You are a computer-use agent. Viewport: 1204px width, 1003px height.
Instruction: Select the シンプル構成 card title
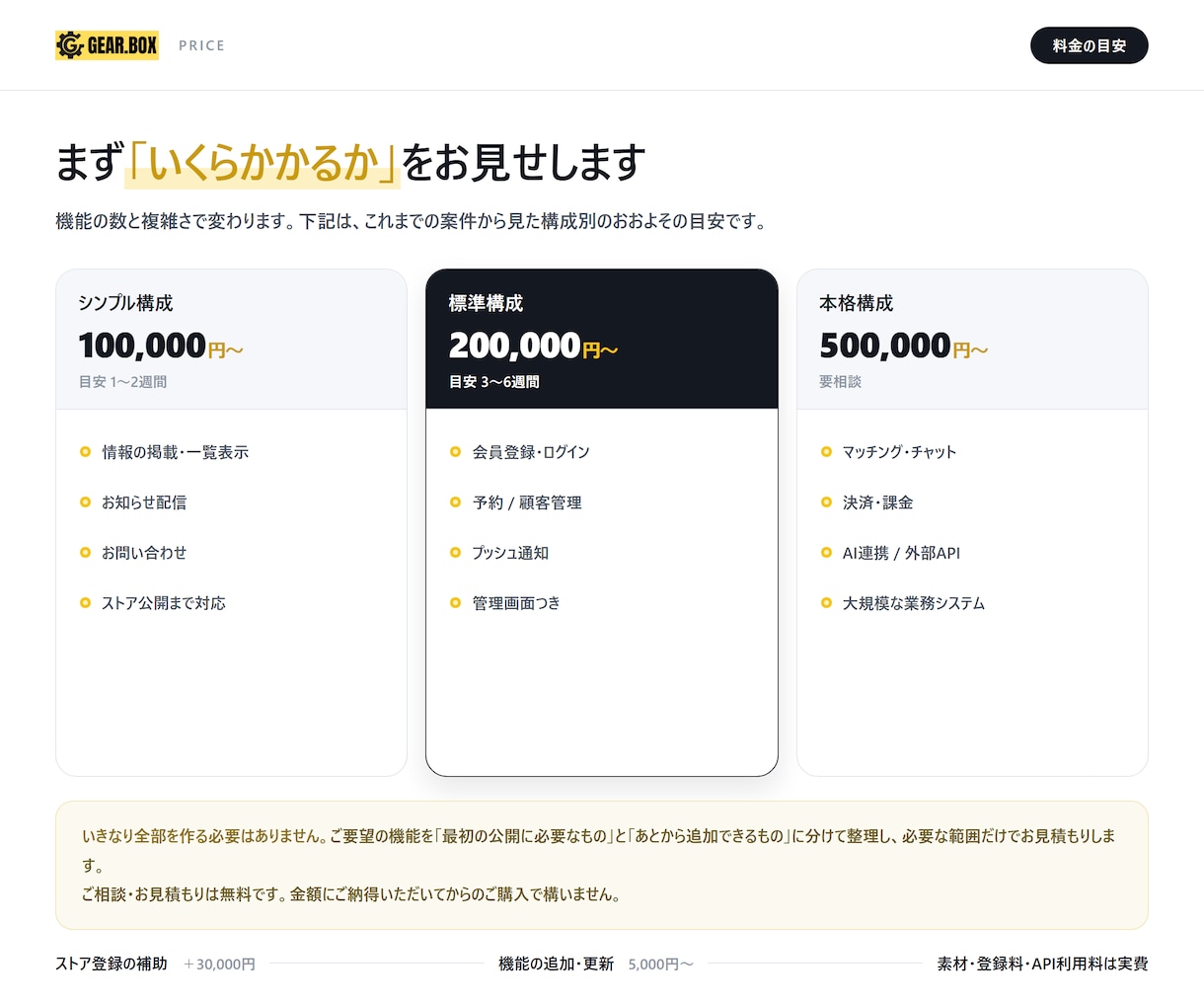[x=125, y=303]
